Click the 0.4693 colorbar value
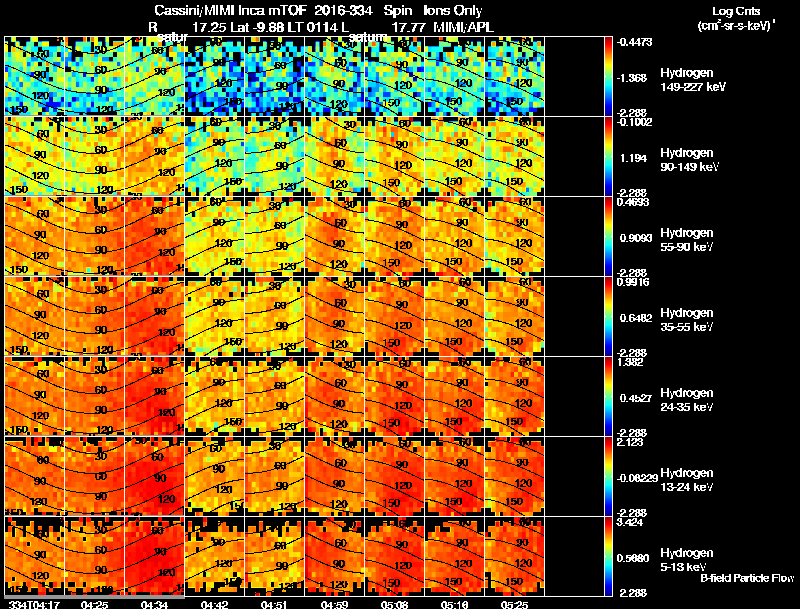The width and height of the screenshot is (800, 609). tap(633, 202)
